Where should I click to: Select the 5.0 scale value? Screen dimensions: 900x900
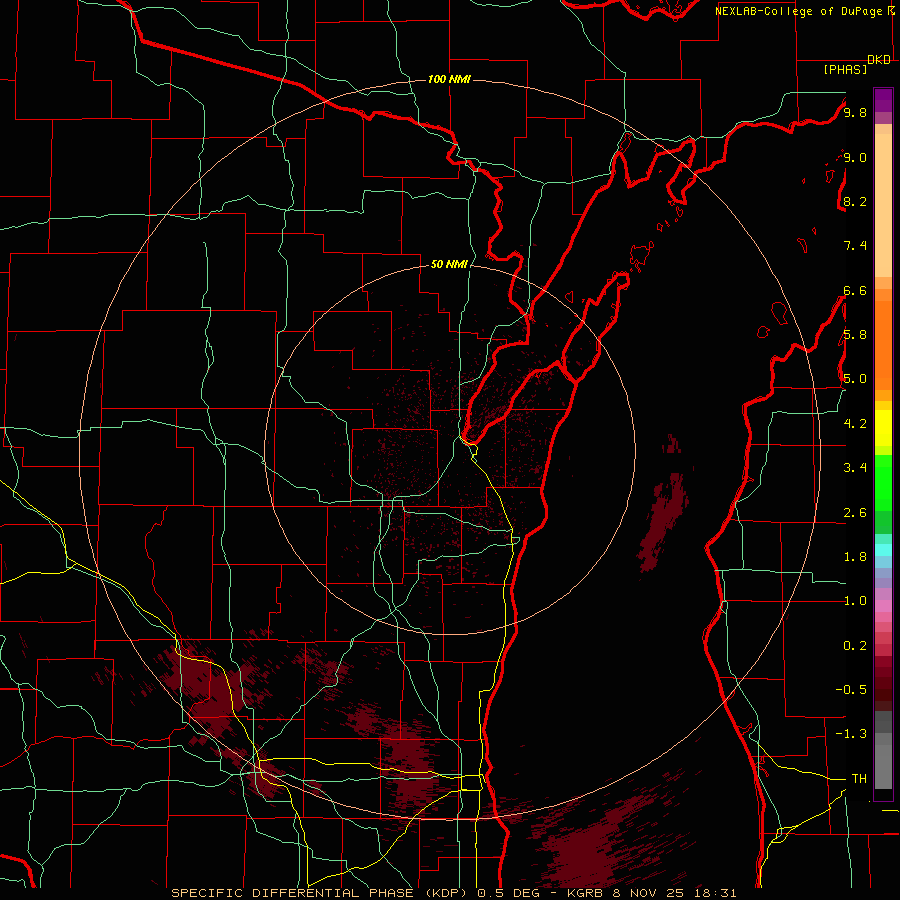pyautogui.click(x=855, y=379)
